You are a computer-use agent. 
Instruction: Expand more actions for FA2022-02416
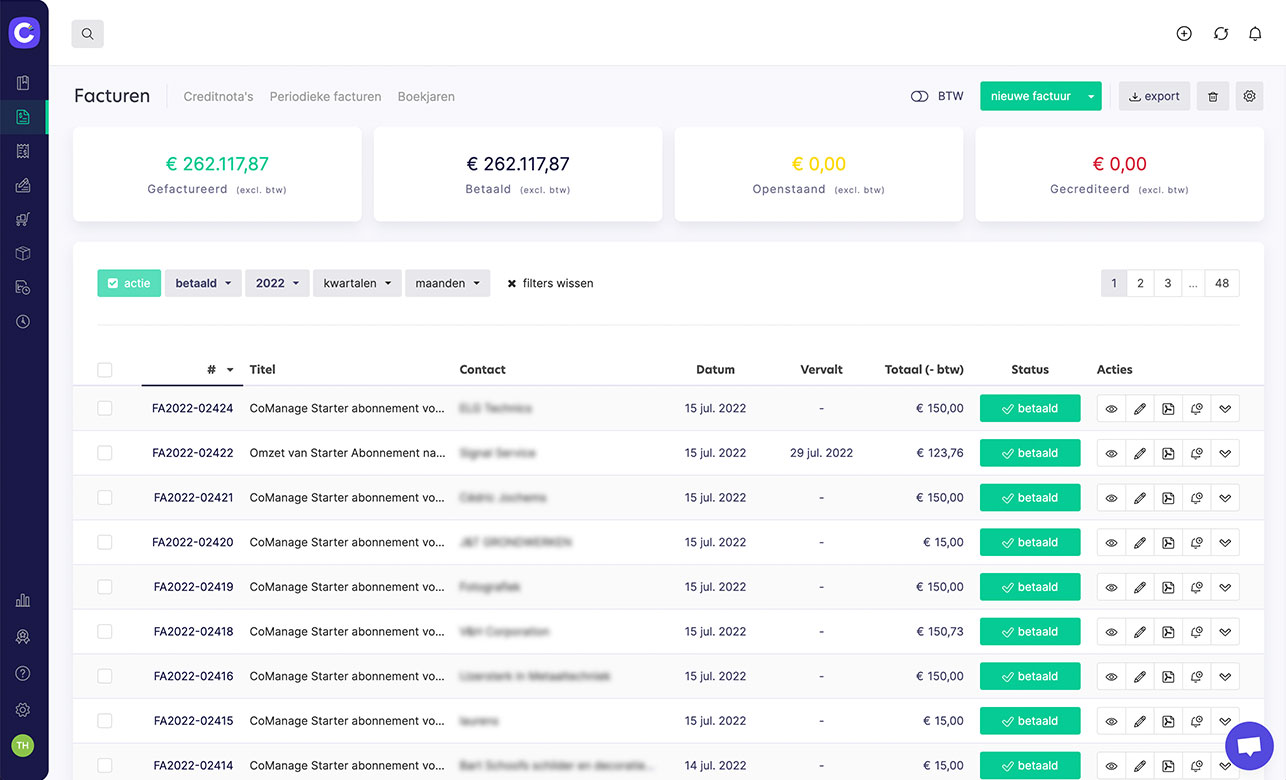[1225, 676]
